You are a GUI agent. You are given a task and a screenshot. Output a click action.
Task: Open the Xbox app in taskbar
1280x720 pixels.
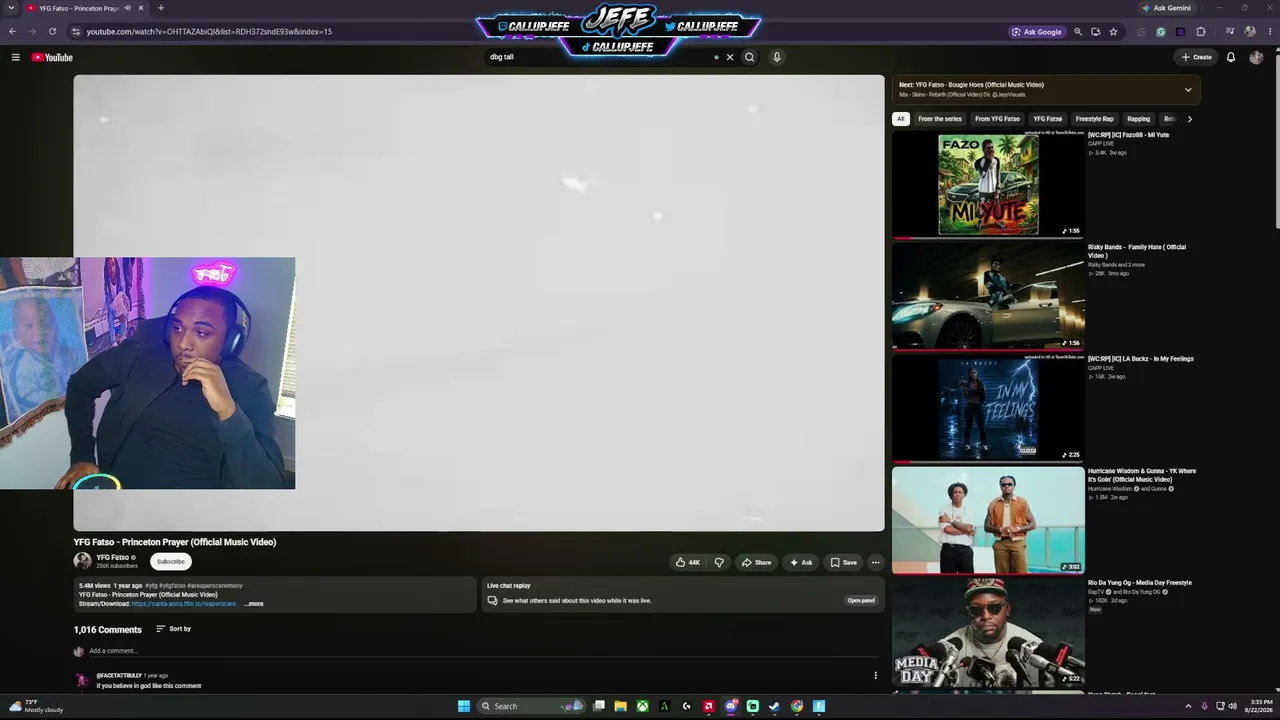(x=642, y=706)
